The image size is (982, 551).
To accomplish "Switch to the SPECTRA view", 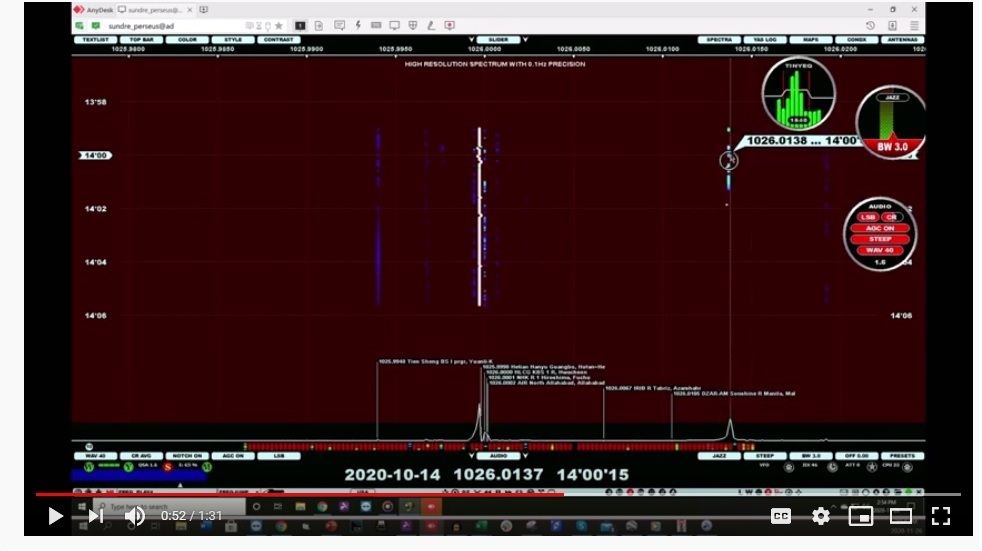I will [x=719, y=39].
